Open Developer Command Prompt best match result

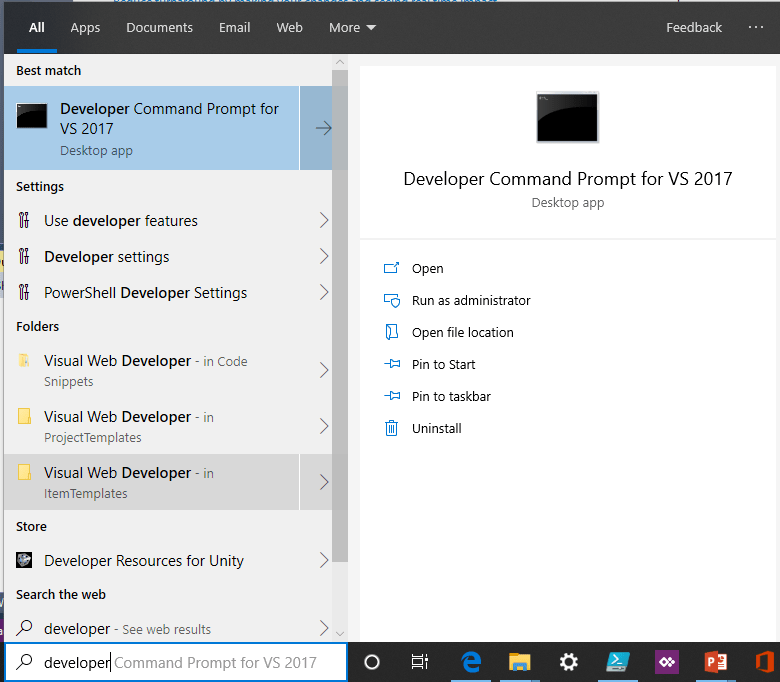[152, 128]
